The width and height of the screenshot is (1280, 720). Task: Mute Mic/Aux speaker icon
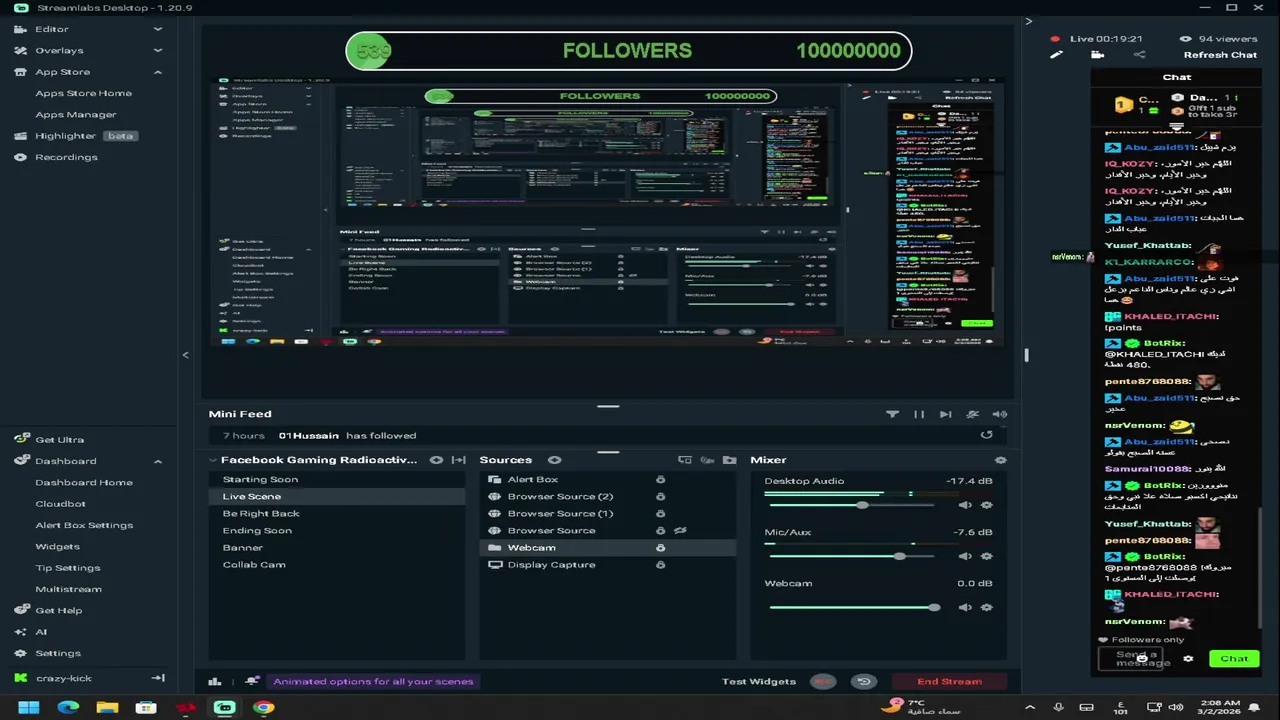(965, 556)
